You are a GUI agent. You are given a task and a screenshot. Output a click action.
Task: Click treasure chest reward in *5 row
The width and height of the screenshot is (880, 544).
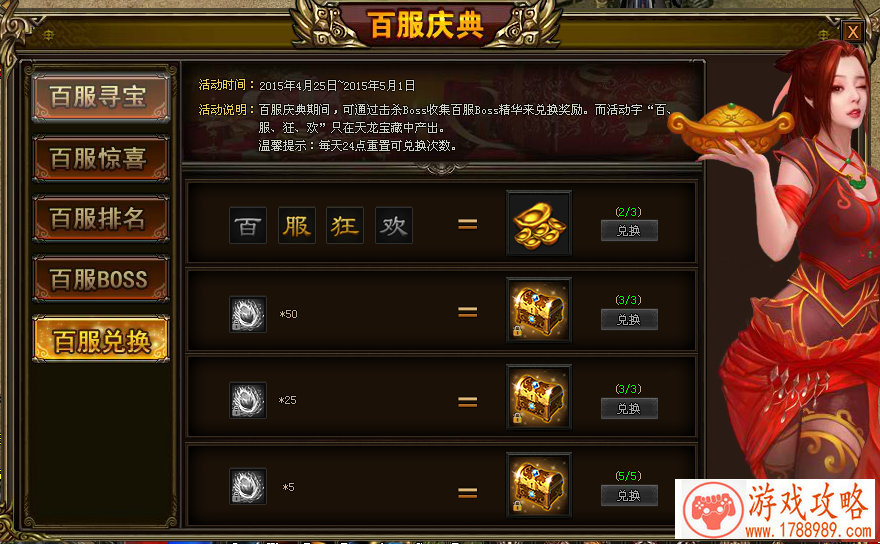coord(539,484)
